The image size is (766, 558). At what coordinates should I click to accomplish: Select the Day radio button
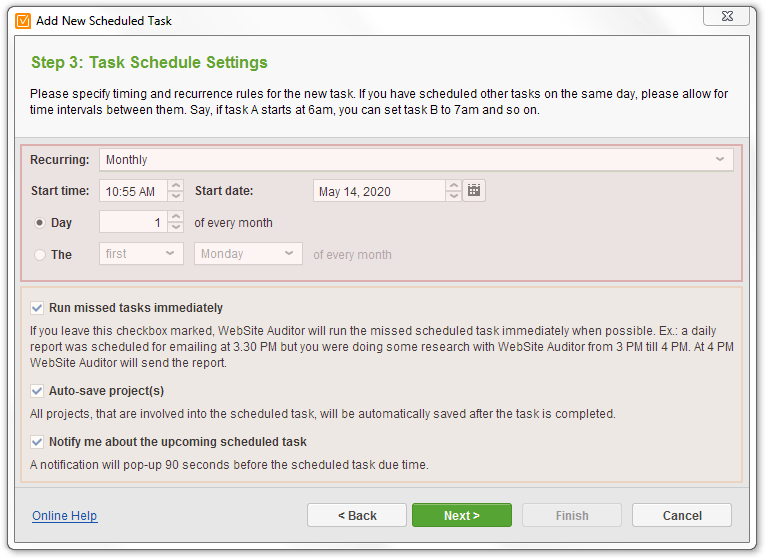point(40,223)
